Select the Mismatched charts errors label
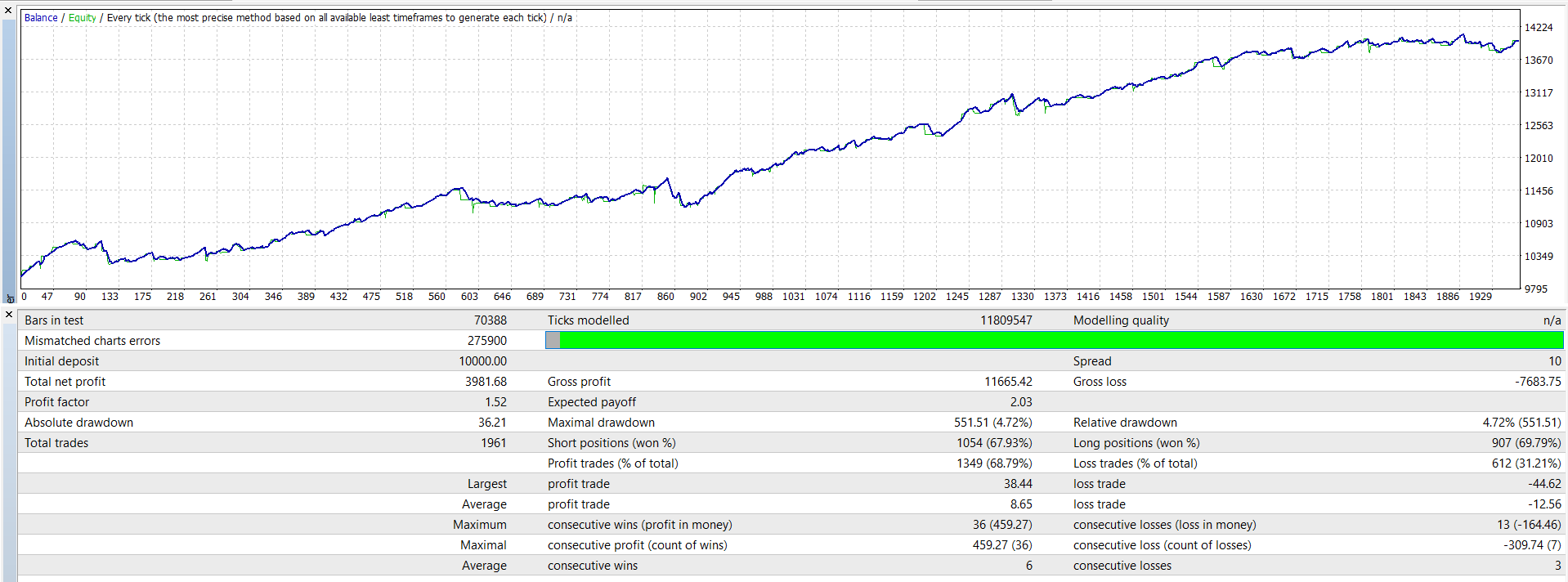 [x=92, y=341]
